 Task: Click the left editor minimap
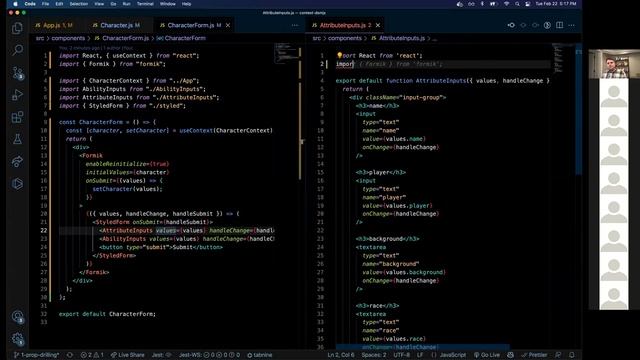(x=287, y=53)
